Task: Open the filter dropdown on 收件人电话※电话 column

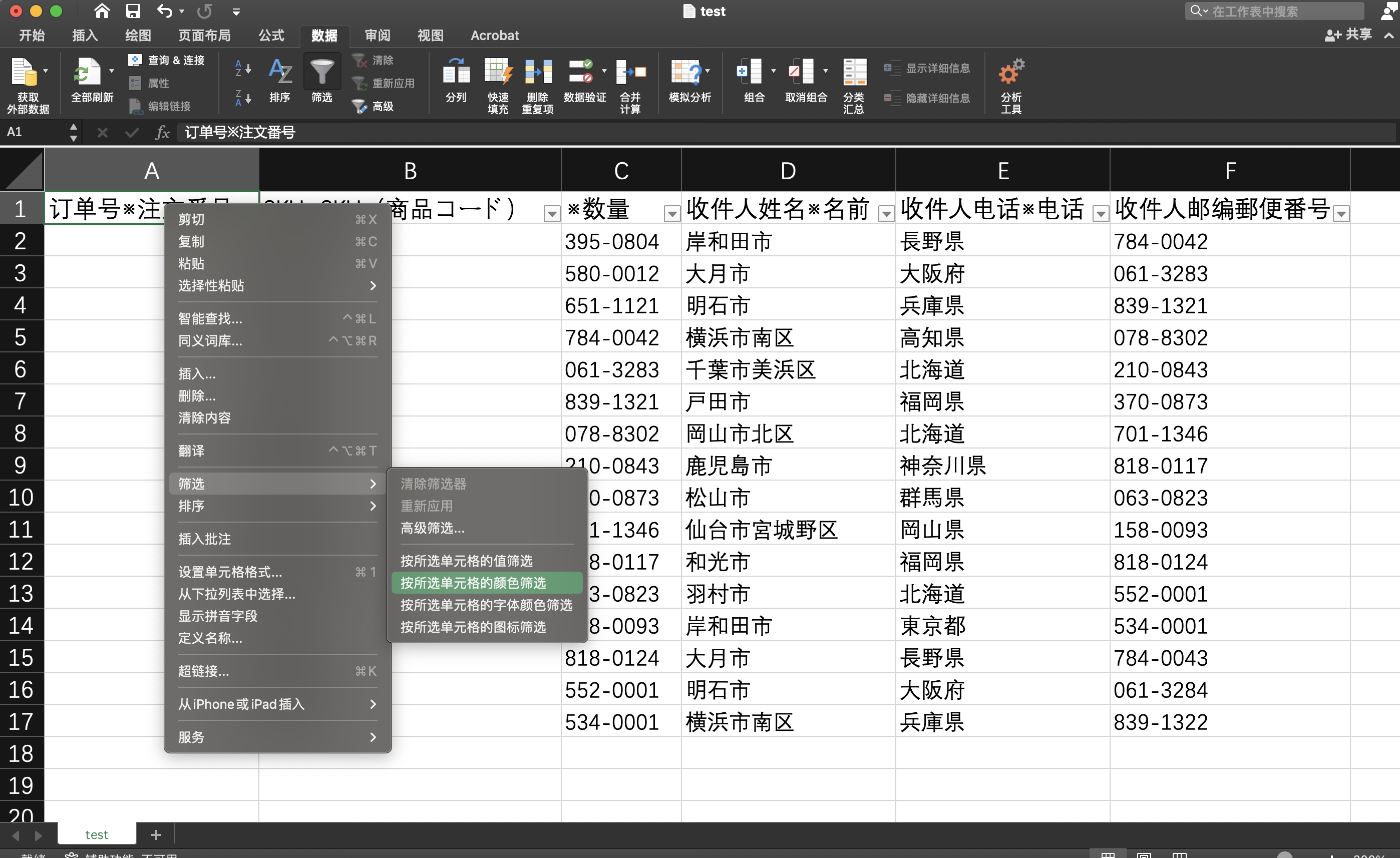Action: point(1101,214)
